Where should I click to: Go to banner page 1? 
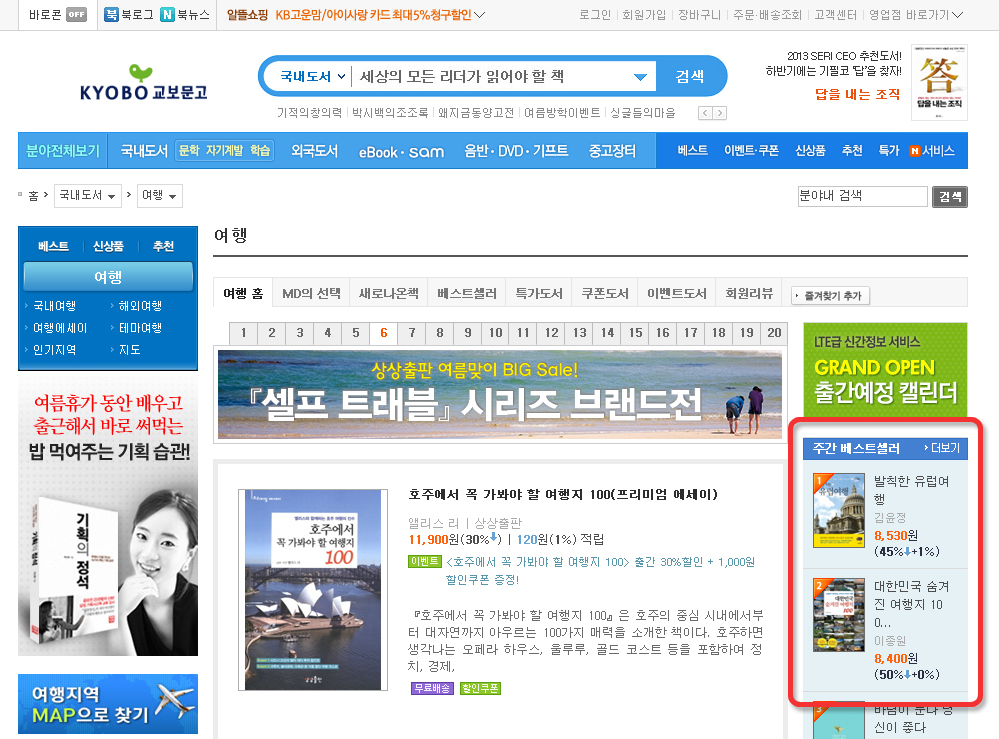[x=243, y=333]
